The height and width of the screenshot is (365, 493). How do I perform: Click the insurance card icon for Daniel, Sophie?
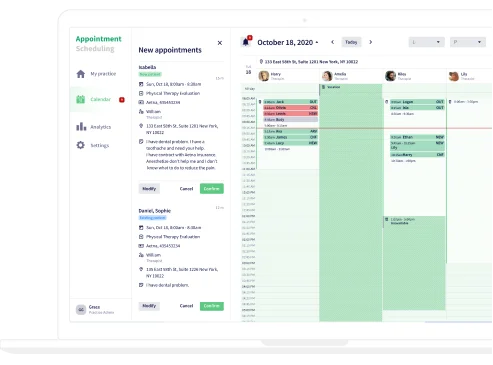click(x=141, y=246)
